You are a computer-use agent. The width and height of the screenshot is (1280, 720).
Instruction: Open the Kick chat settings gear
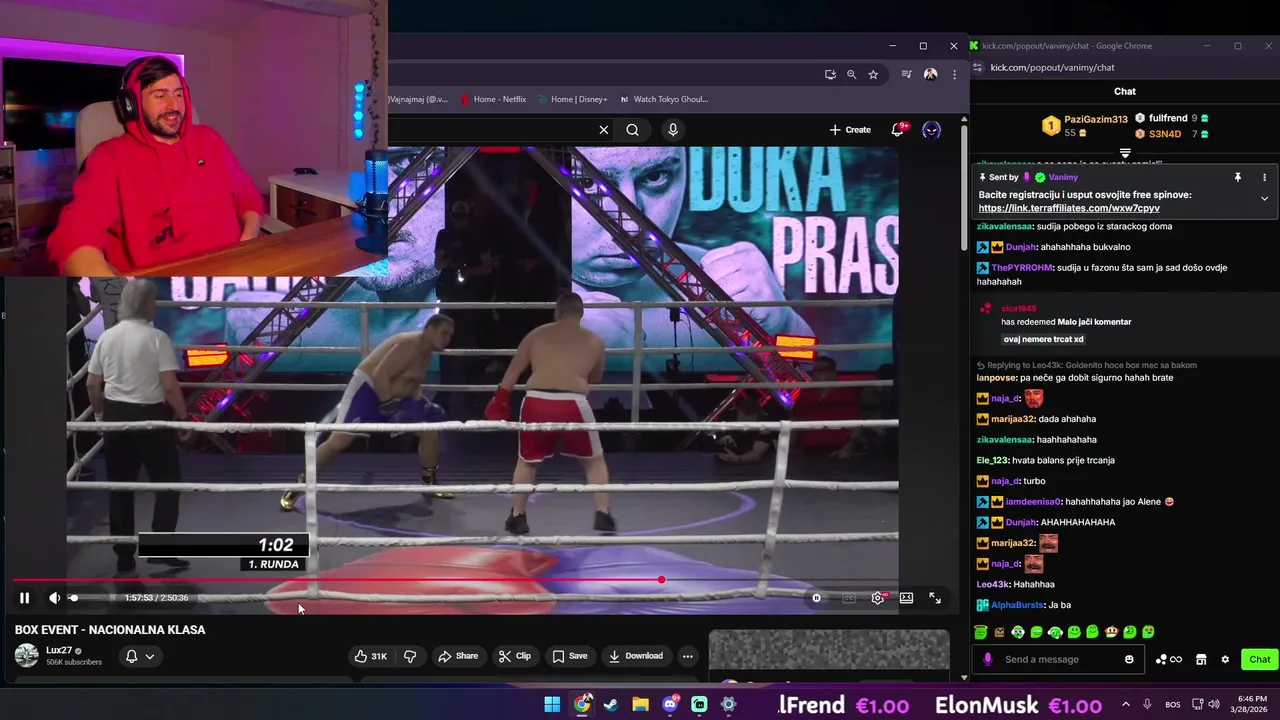tap(1225, 659)
